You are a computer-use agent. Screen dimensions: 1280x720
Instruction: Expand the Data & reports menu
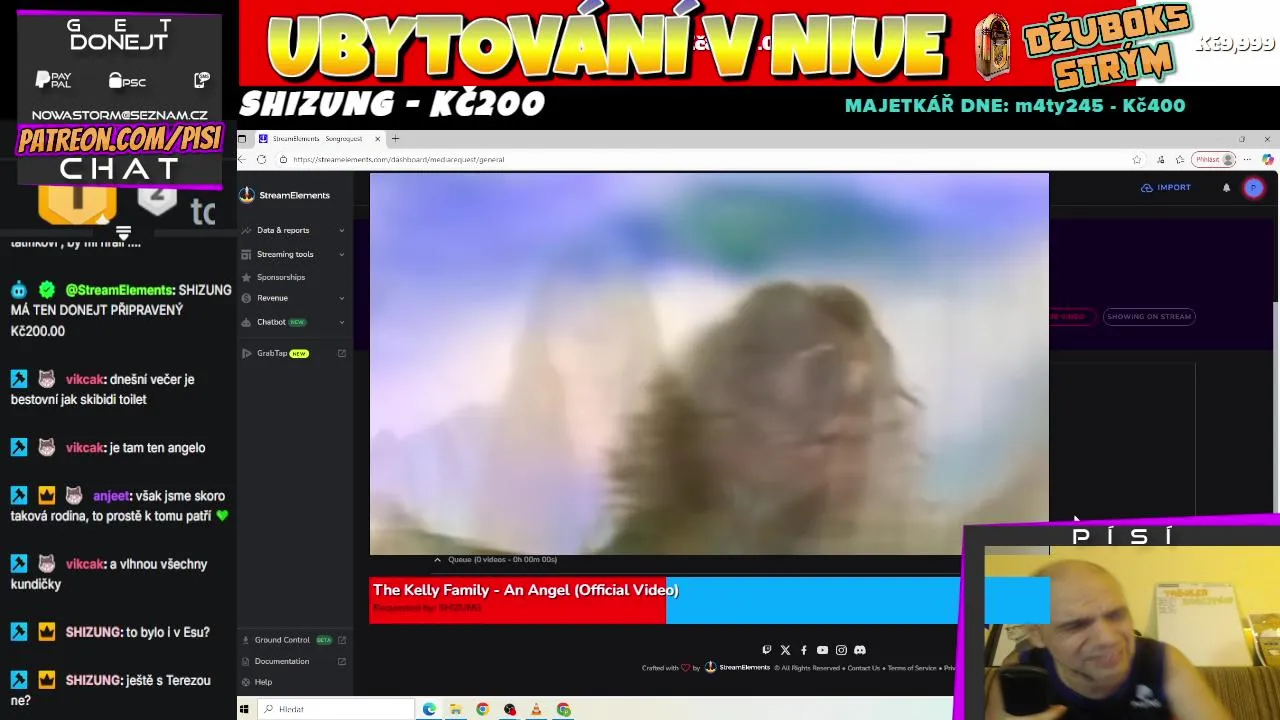click(293, 230)
